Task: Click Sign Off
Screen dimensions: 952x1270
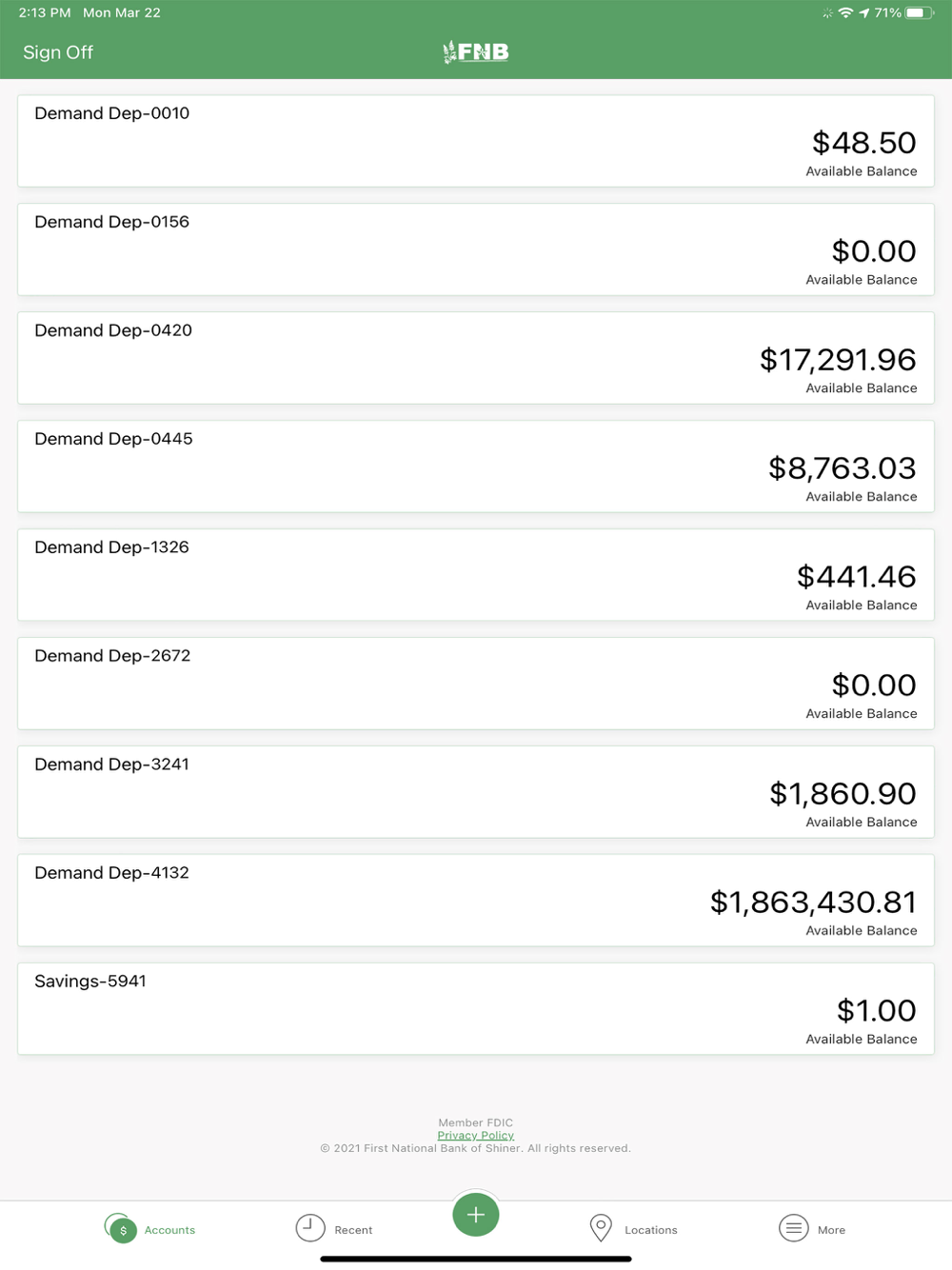Action: [58, 52]
